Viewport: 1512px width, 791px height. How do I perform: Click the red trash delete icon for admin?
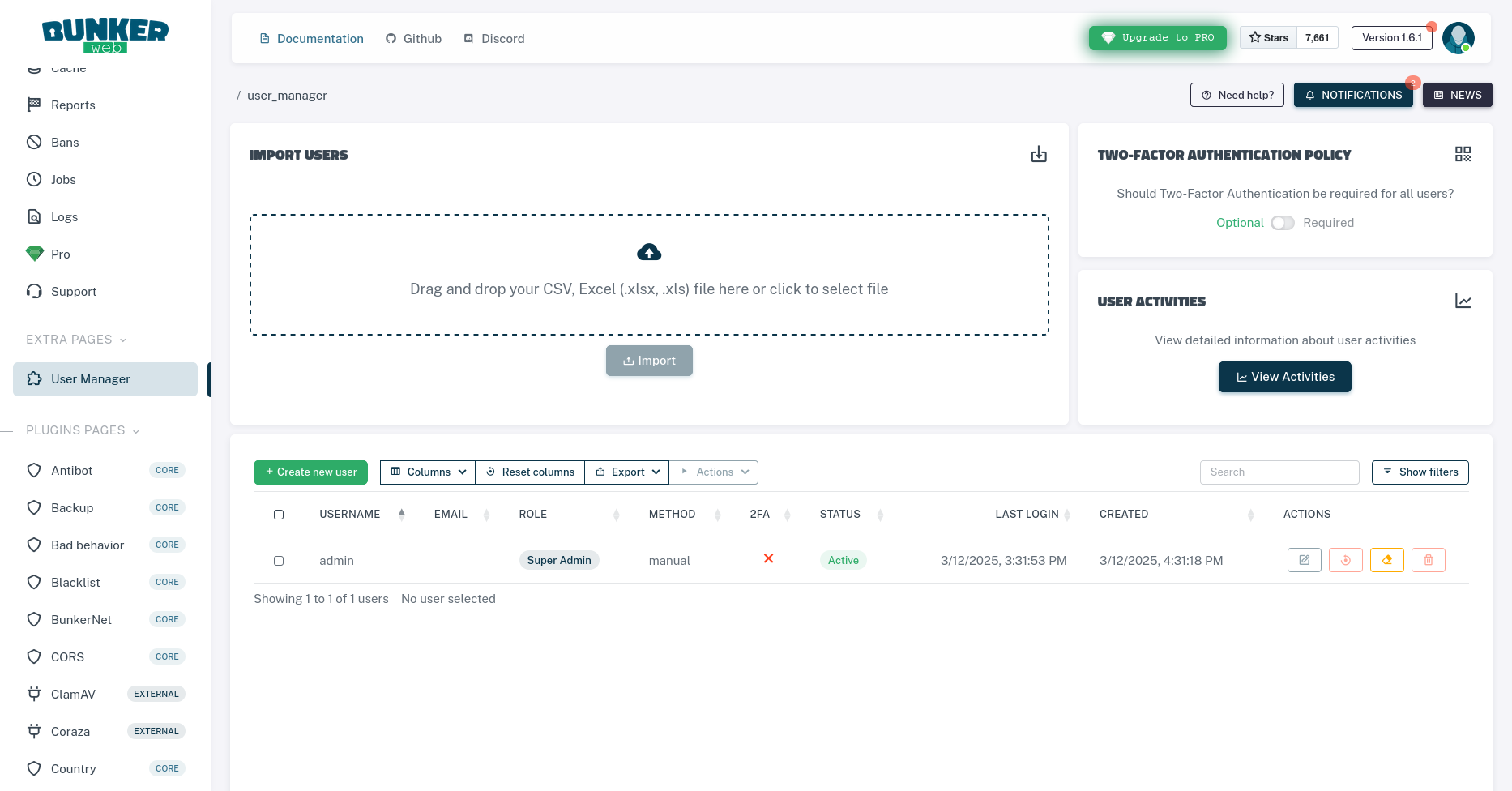(x=1428, y=560)
